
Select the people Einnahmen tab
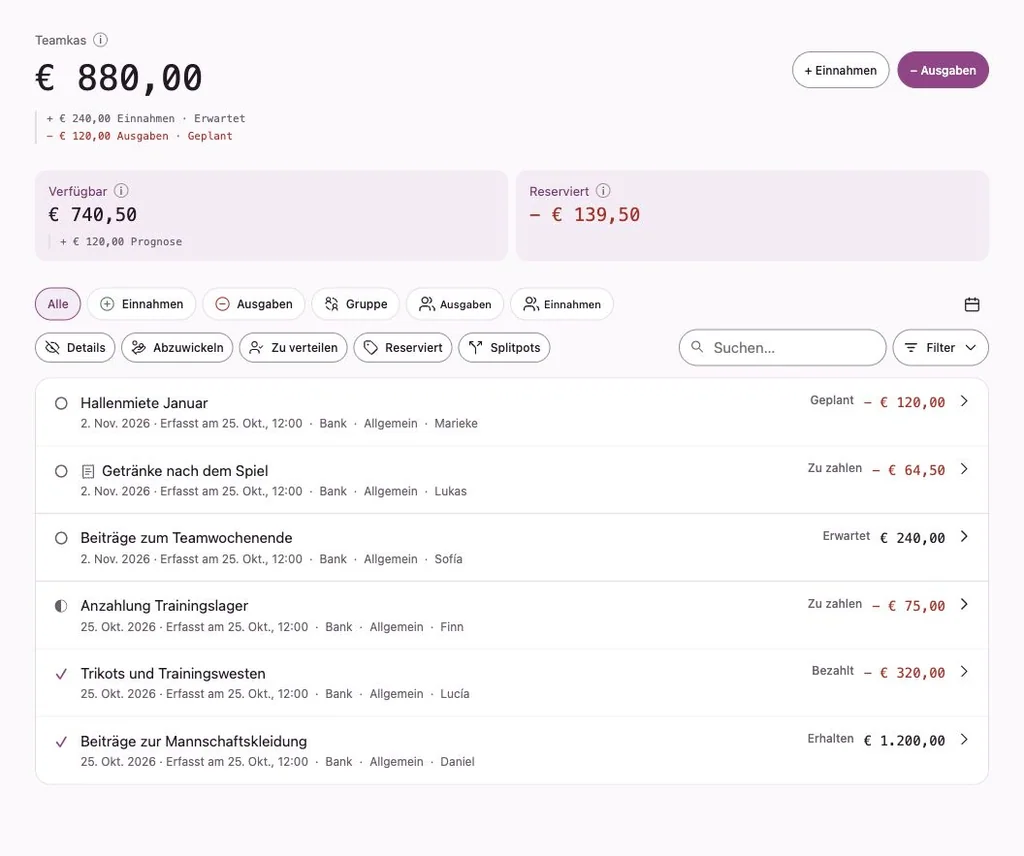click(x=562, y=304)
